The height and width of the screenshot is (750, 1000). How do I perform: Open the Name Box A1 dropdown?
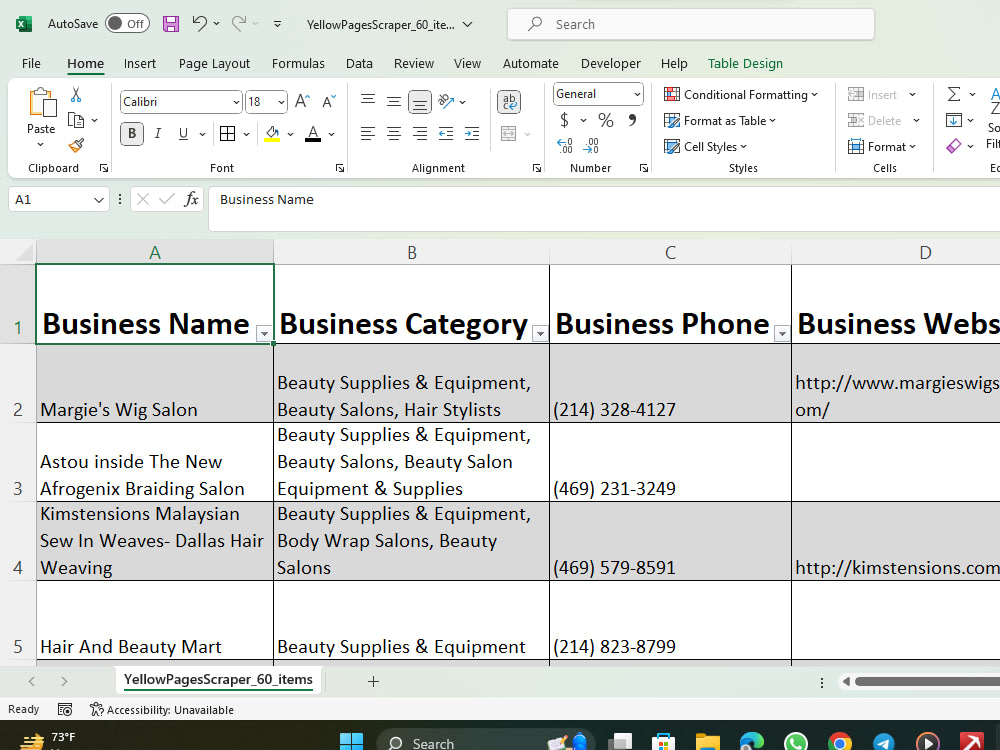pos(98,200)
